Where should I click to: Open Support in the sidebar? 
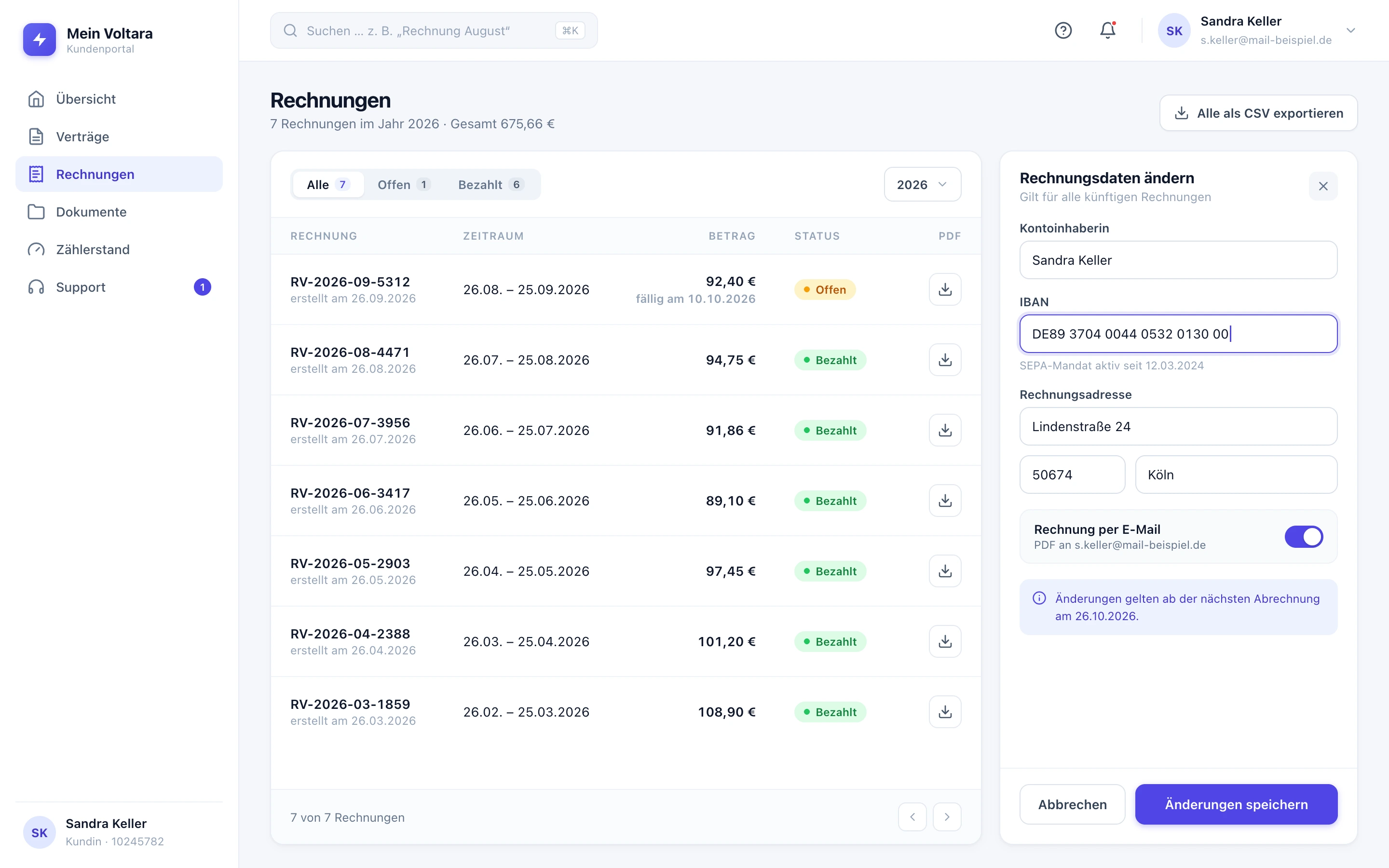(x=119, y=287)
